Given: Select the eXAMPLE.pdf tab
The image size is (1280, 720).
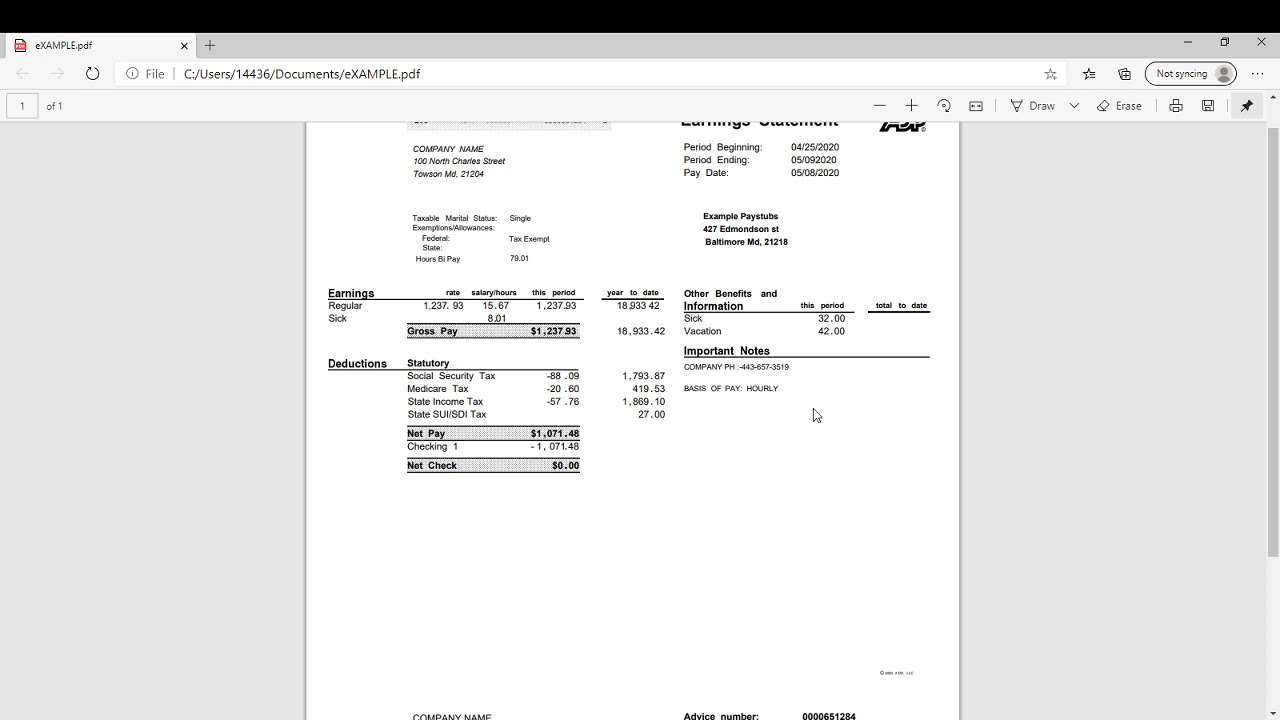Looking at the screenshot, I should click(x=100, y=45).
